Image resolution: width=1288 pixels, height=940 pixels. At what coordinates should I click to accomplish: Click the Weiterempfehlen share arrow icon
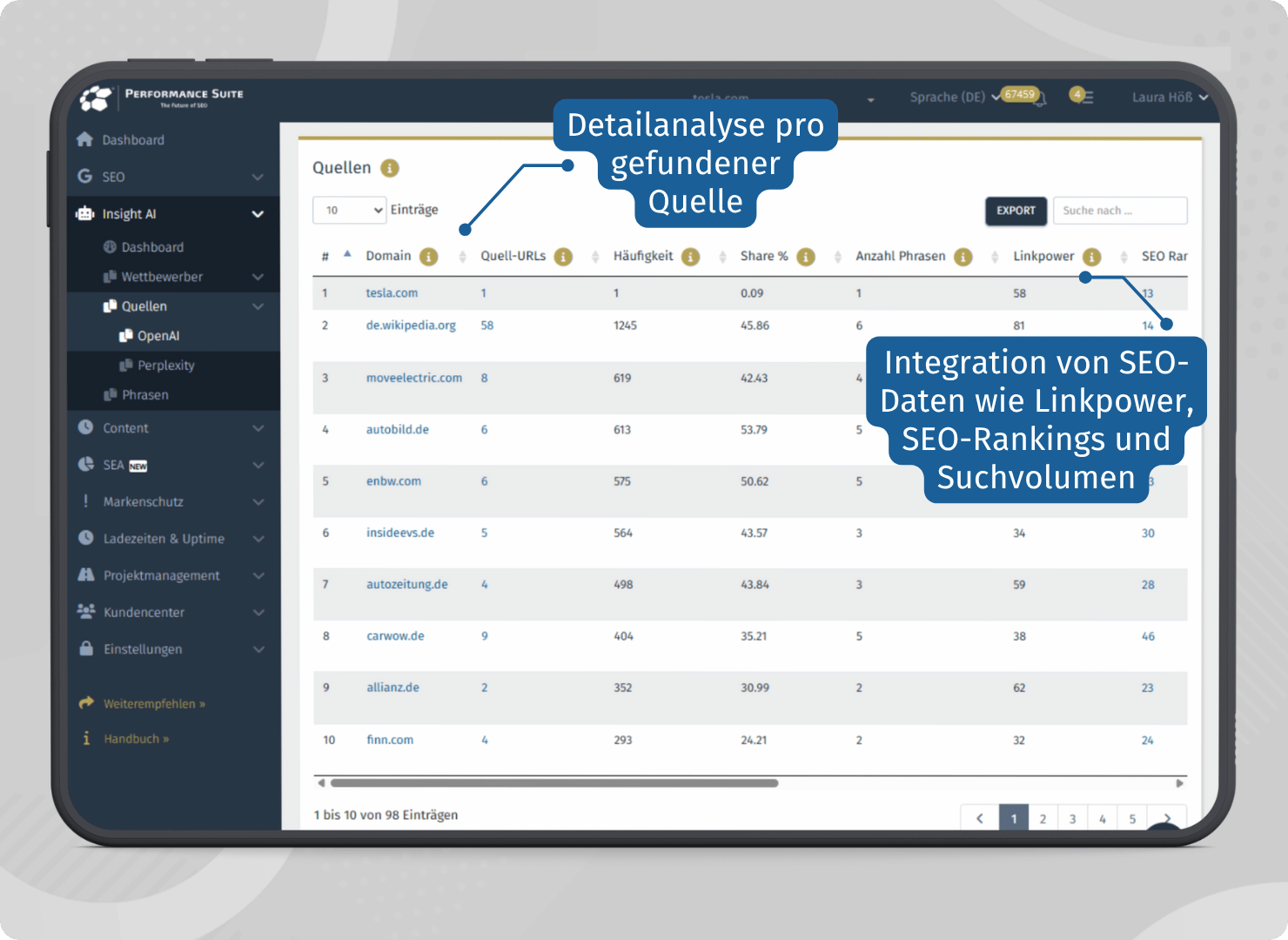tap(86, 702)
